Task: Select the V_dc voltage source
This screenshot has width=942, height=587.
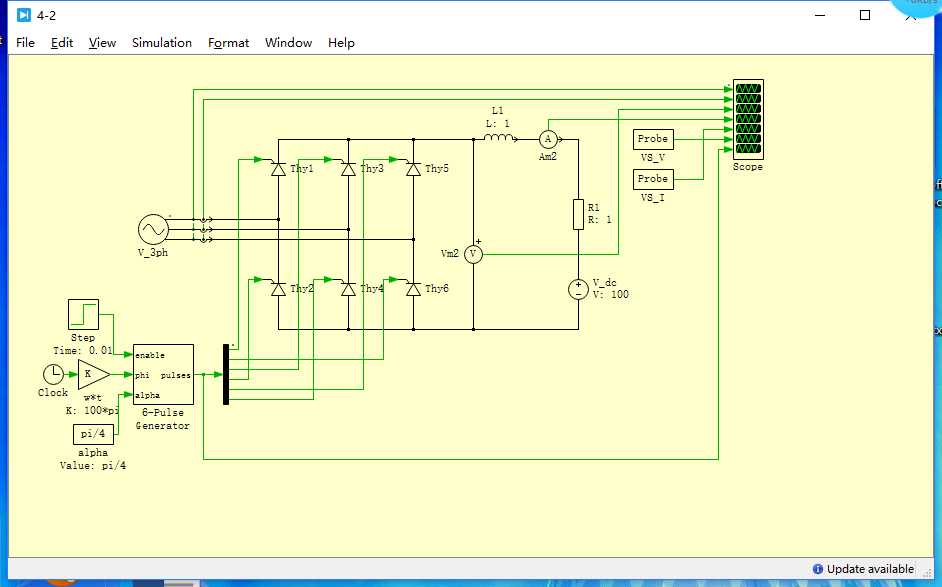Action: point(579,290)
